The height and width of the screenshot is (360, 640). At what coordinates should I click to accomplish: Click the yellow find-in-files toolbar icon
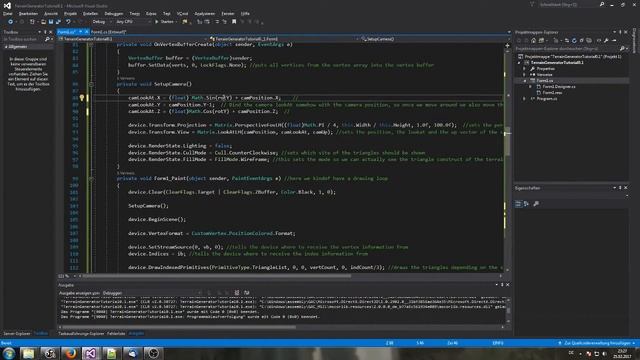pyautogui.click(x=185, y=22)
